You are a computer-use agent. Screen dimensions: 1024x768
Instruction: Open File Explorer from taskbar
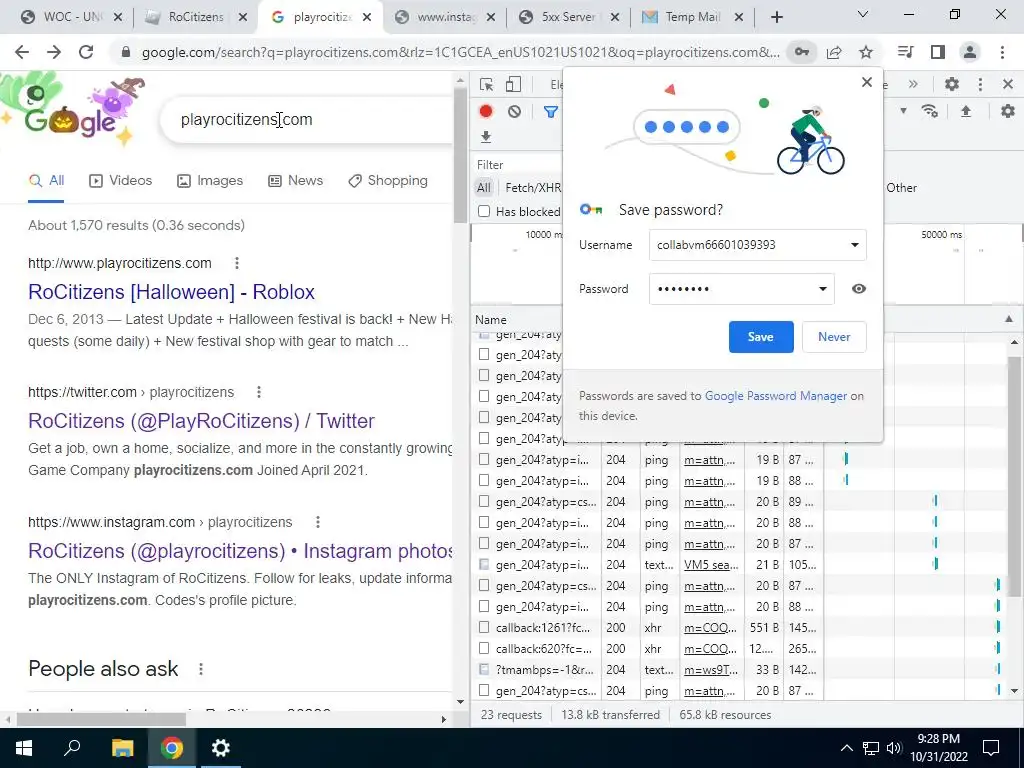click(x=122, y=748)
